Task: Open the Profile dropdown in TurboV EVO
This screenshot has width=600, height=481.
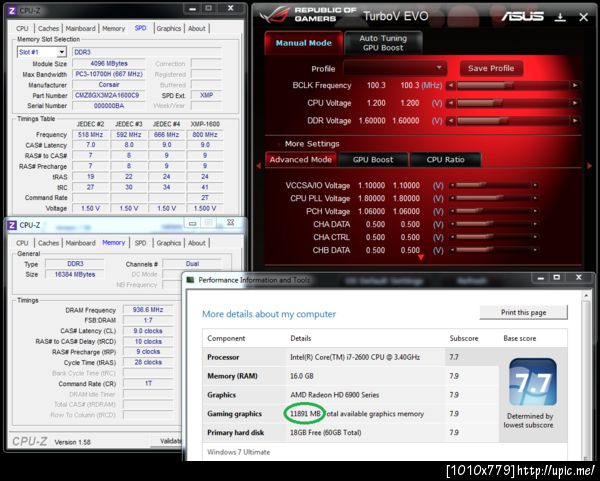Action: coord(395,68)
